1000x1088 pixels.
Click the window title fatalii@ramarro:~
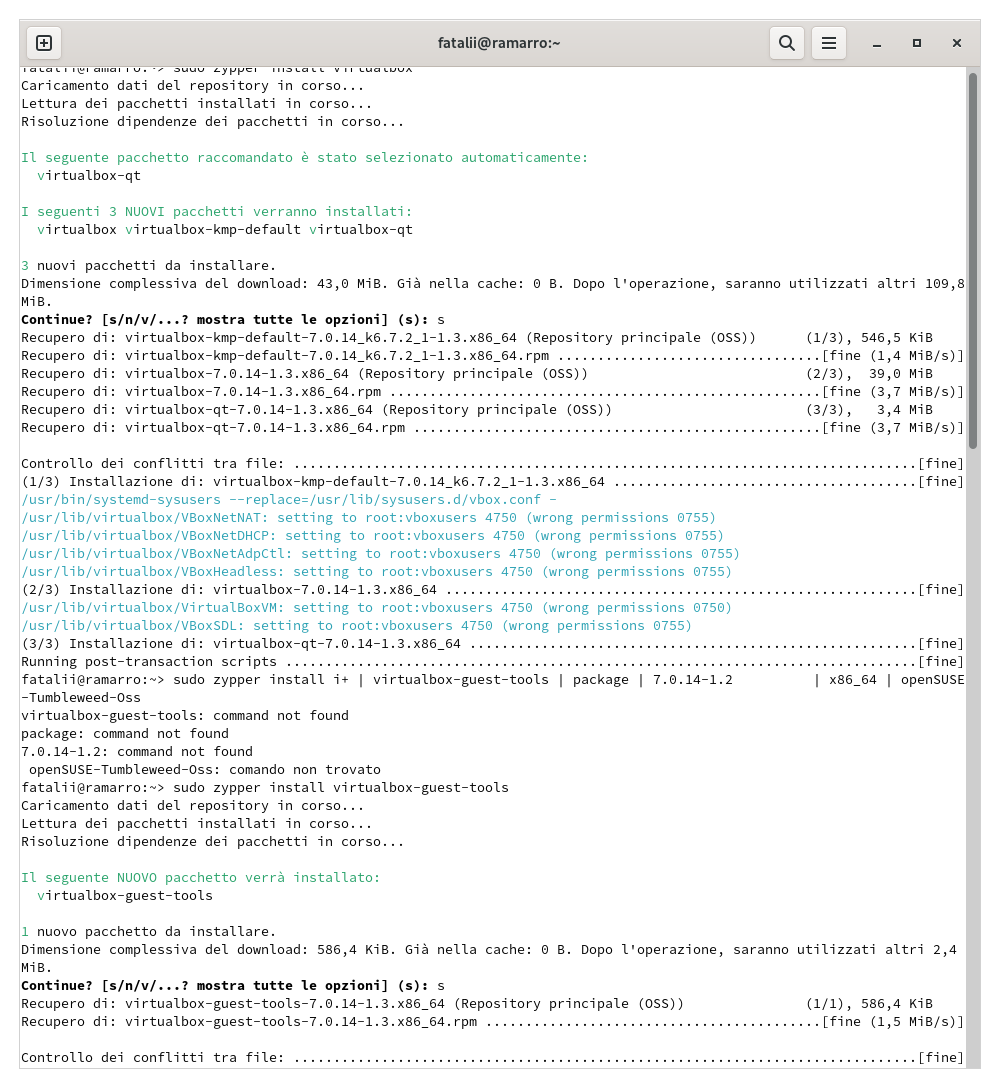[499, 43]
